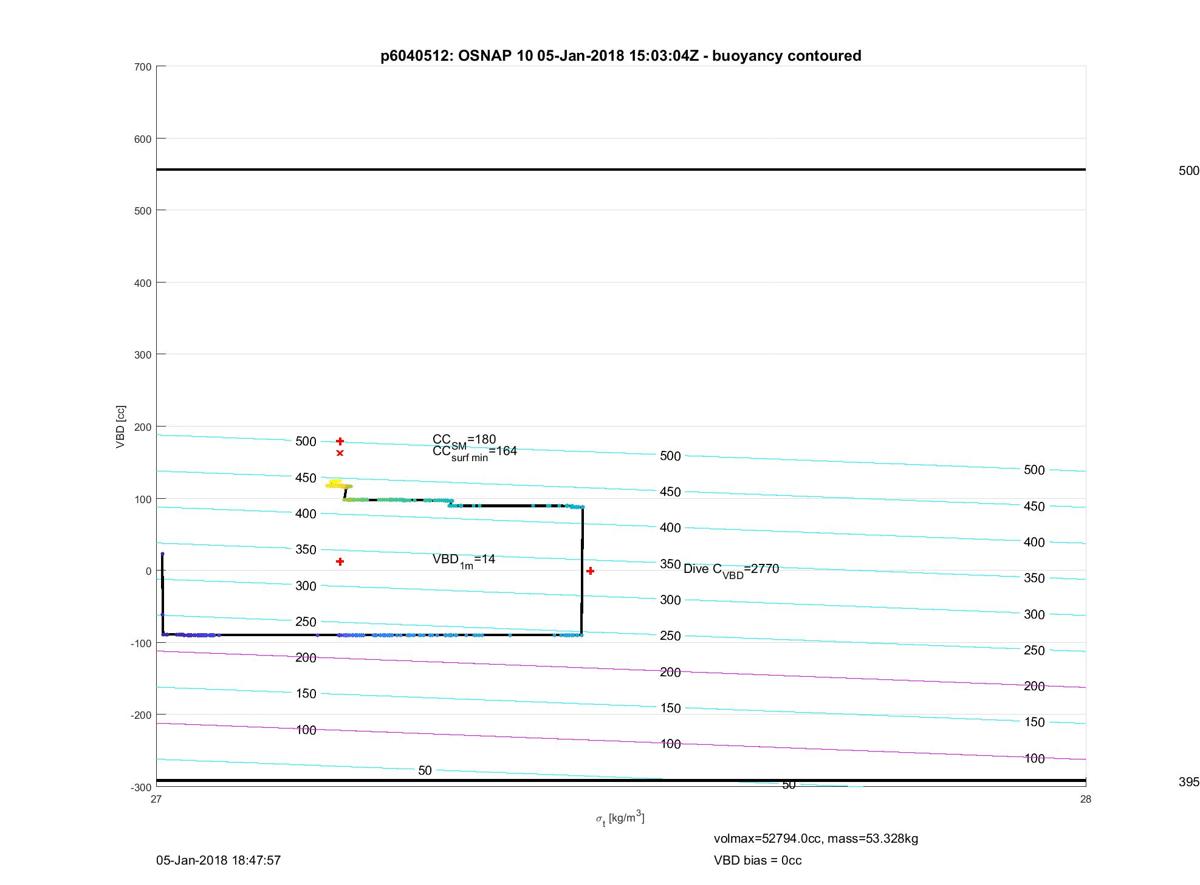Click the x-axis tick label "27"
The image size is (1200, 885).
(156, 799)
